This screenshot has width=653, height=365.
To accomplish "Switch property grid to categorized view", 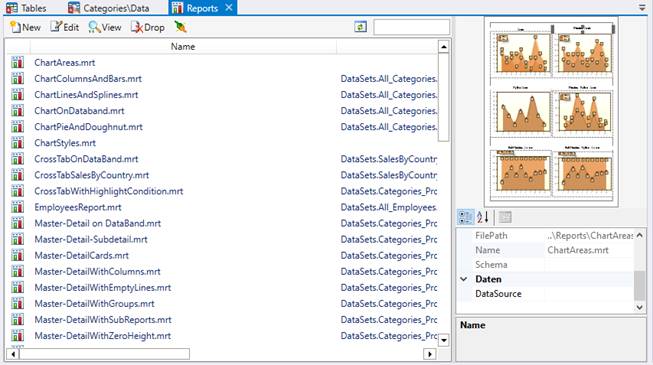I will click(x=465, y=217).
